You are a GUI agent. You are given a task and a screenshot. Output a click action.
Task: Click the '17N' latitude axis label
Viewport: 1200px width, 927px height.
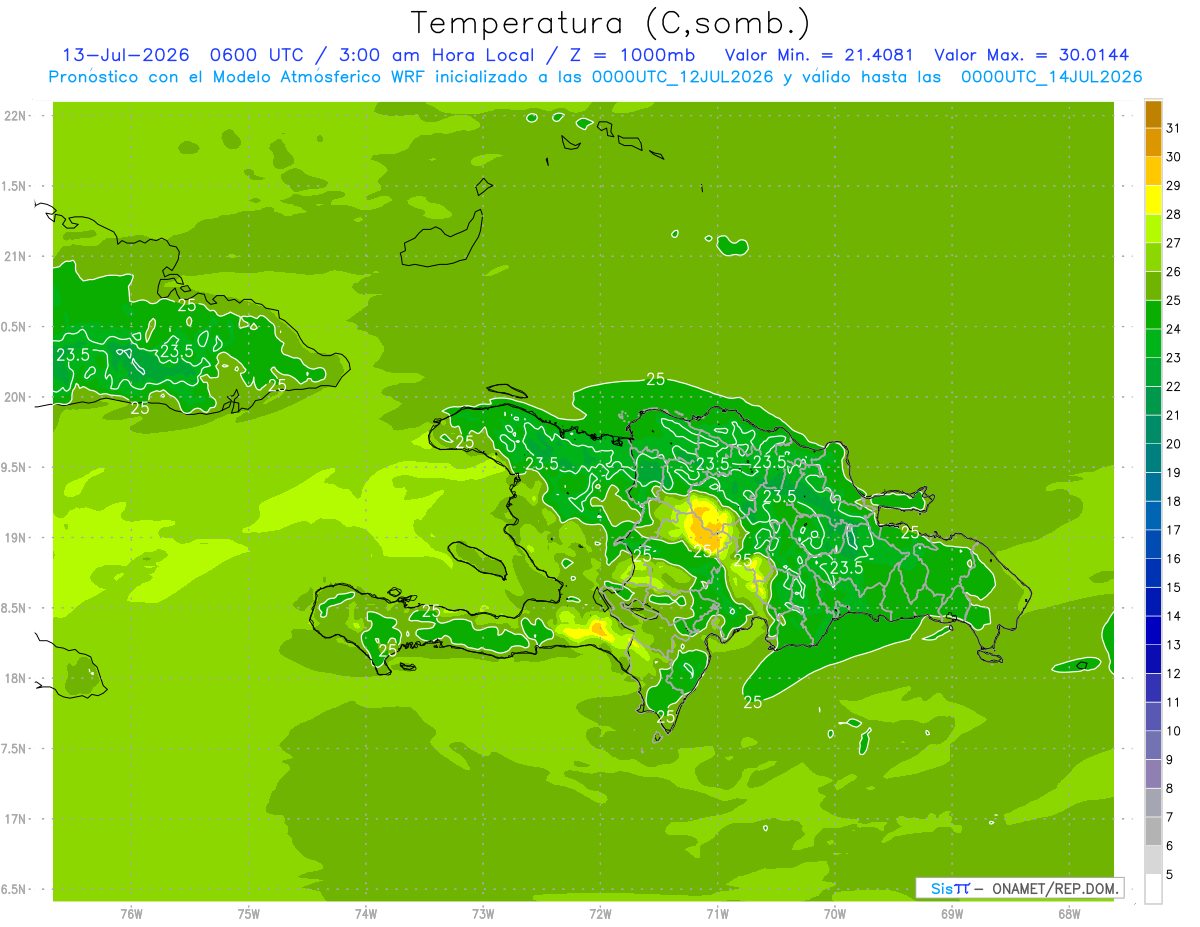pyautogui.click(x=16, y=819)
